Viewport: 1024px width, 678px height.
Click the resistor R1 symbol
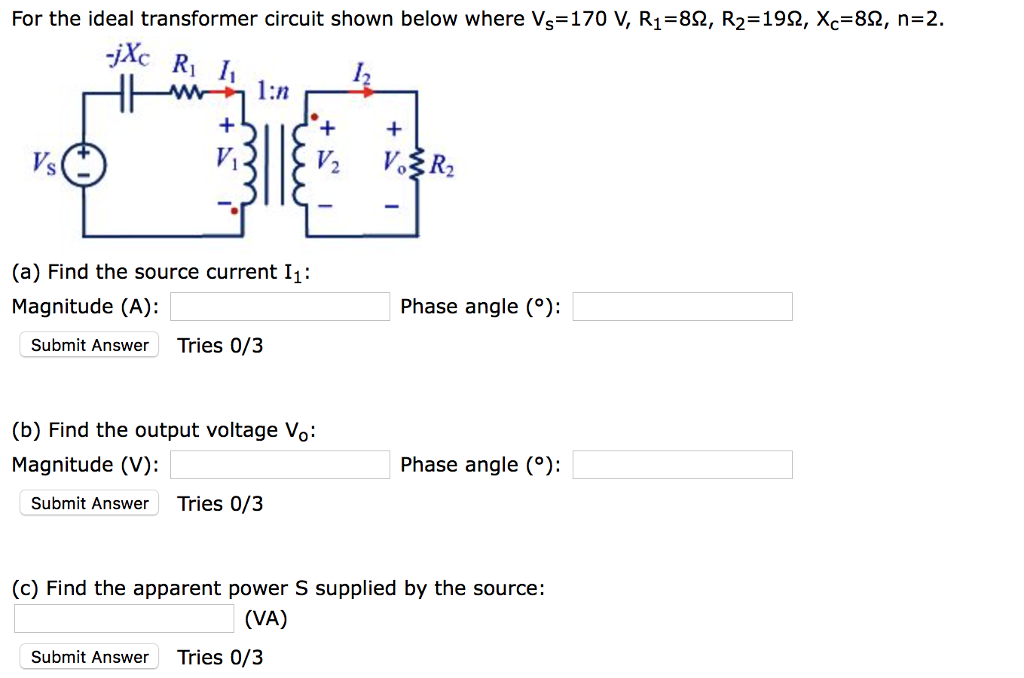185,91
